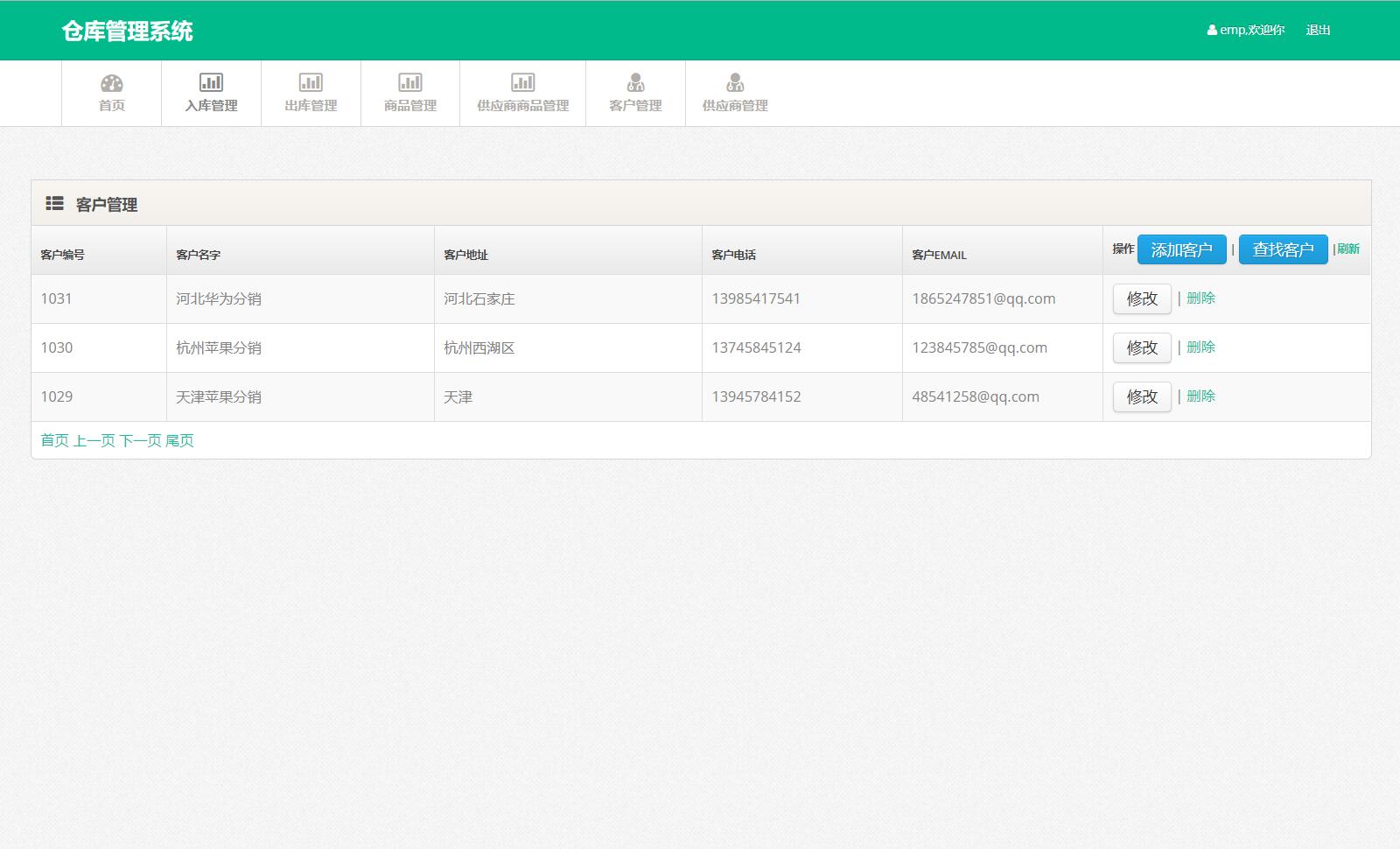Click the 刷新 refresh link
This screenshot has width=1400, height=849.
[1347, 249]
